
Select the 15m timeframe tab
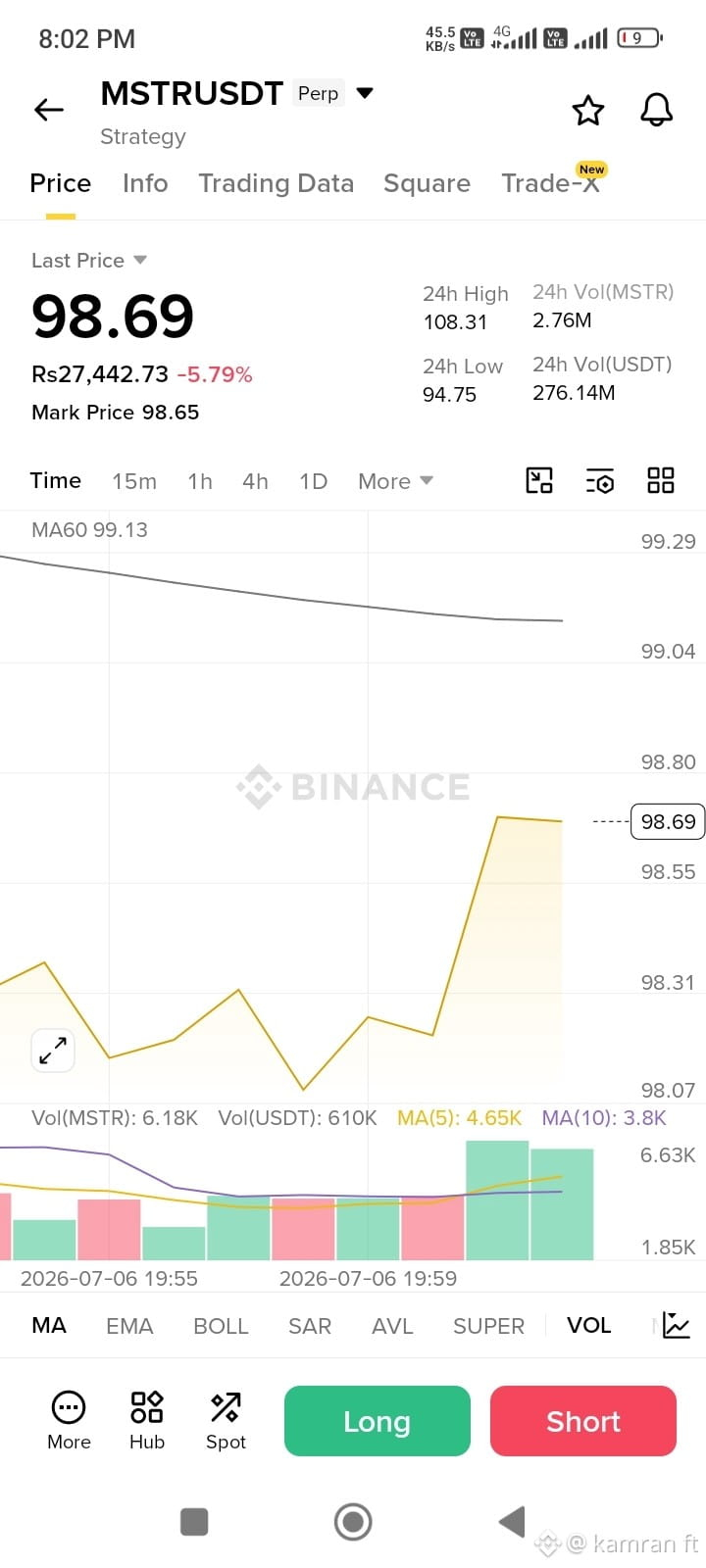pyautogui.click(x=134, y=481)
